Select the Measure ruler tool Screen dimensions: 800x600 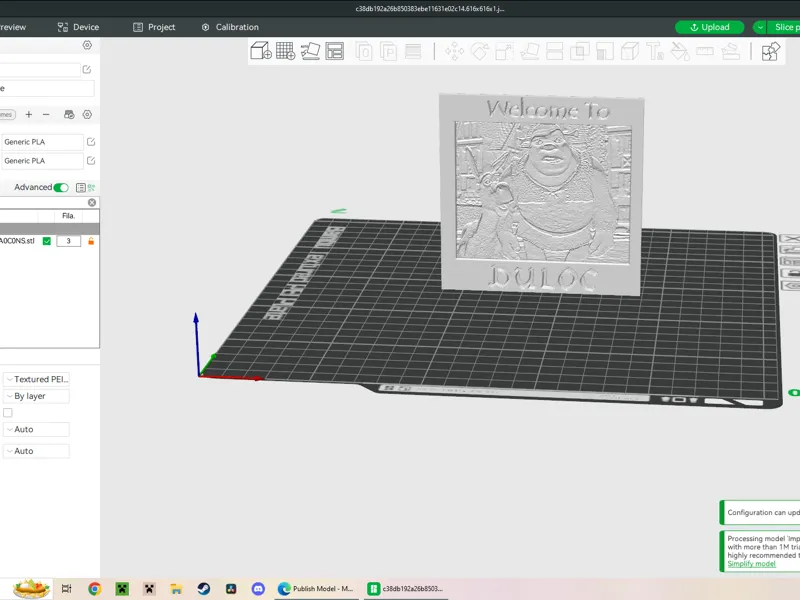coord(705,52)
